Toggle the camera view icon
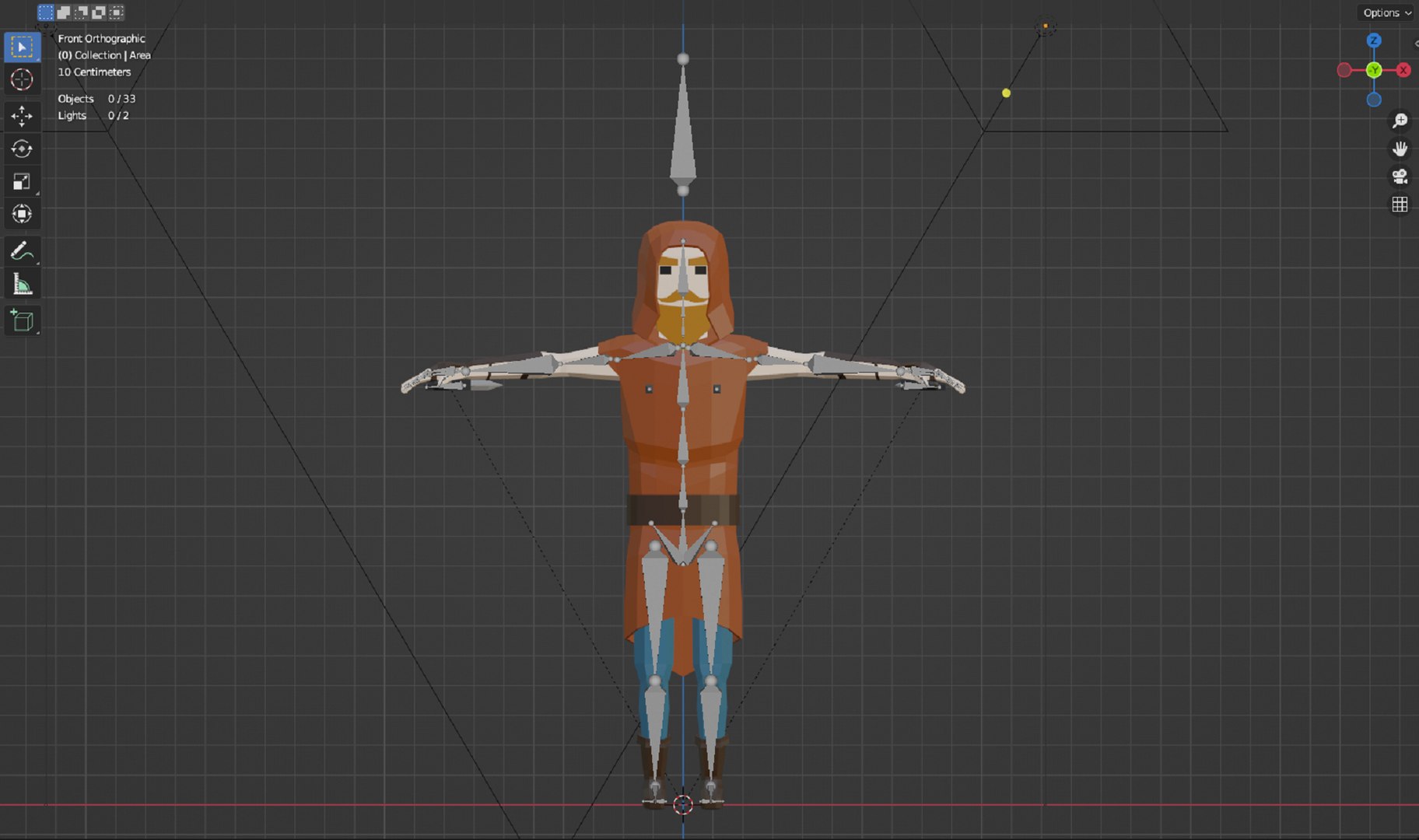The image size is (1419, 840). [x=1400, y=177]
